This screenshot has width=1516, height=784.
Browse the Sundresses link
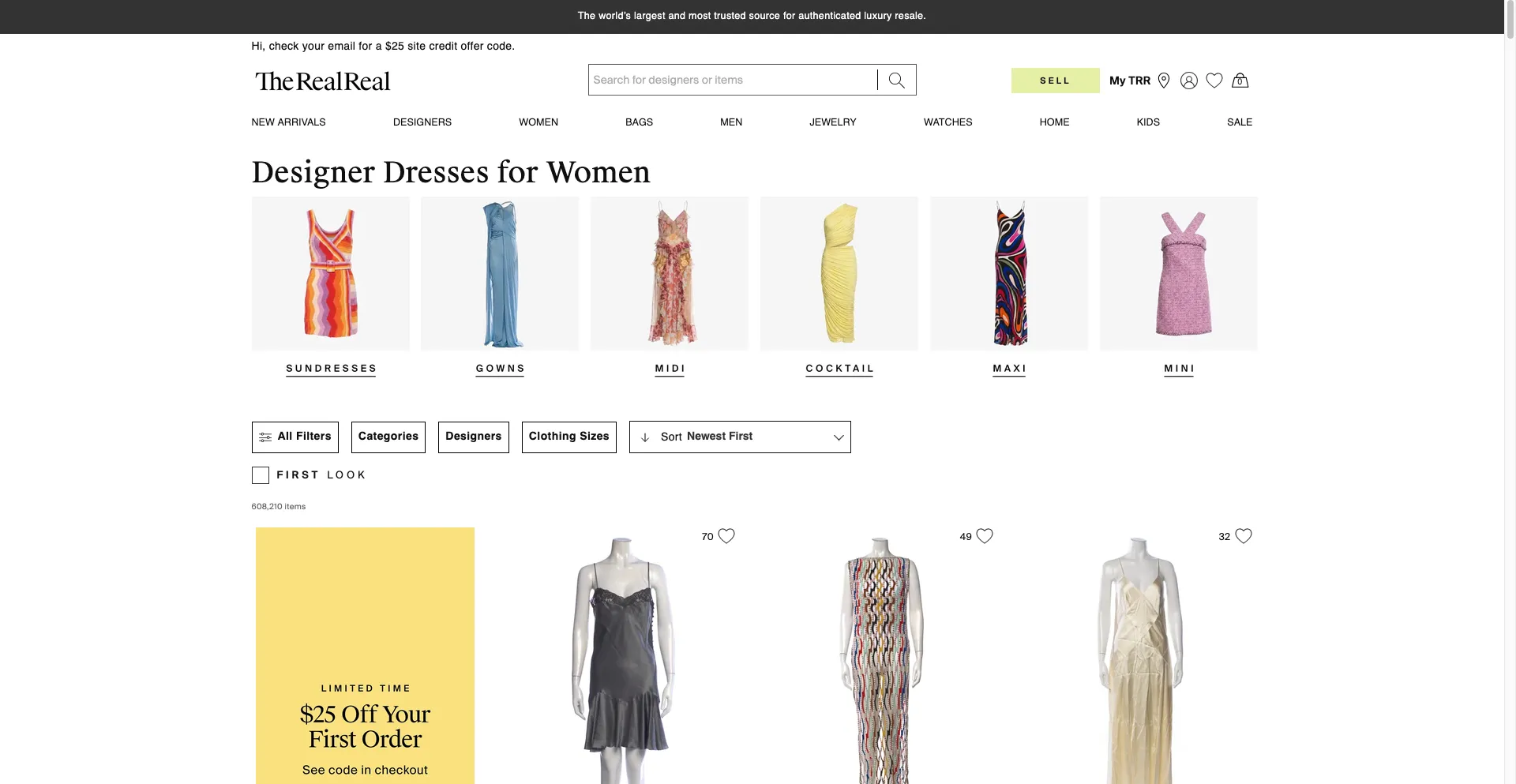point(331,369)
